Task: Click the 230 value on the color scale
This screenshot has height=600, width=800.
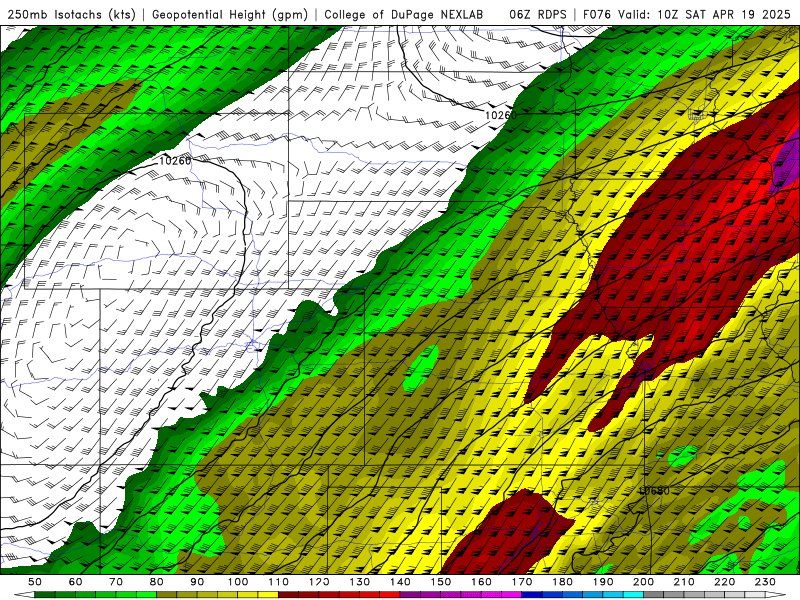Action: [766, 582]
